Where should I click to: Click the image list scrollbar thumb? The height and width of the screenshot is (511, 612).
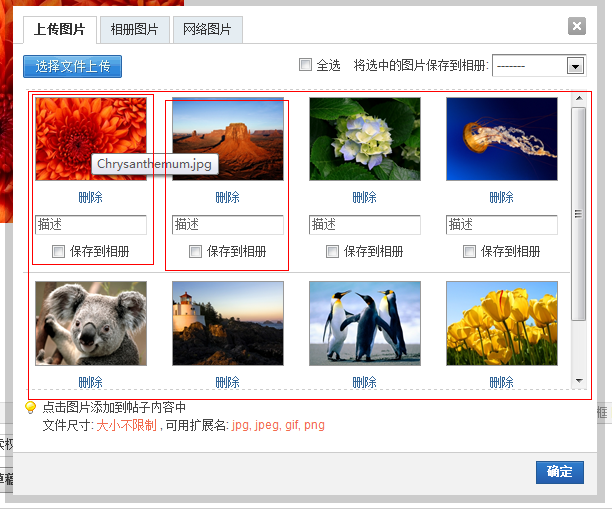(x=579, y=214)
